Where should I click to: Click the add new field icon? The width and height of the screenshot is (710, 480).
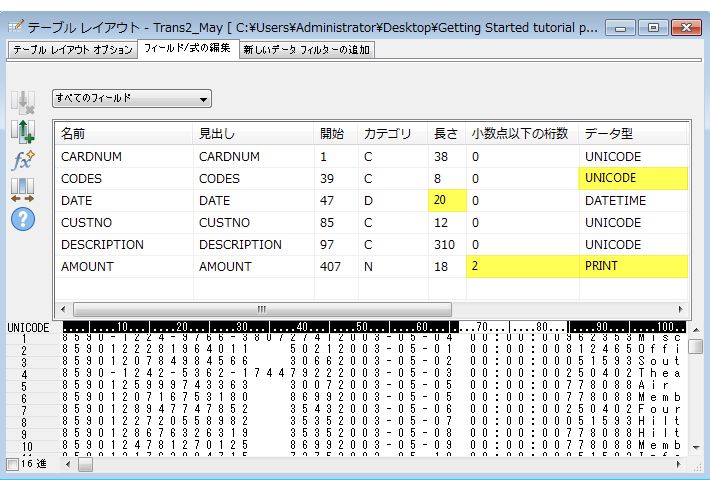click(22, 131)
